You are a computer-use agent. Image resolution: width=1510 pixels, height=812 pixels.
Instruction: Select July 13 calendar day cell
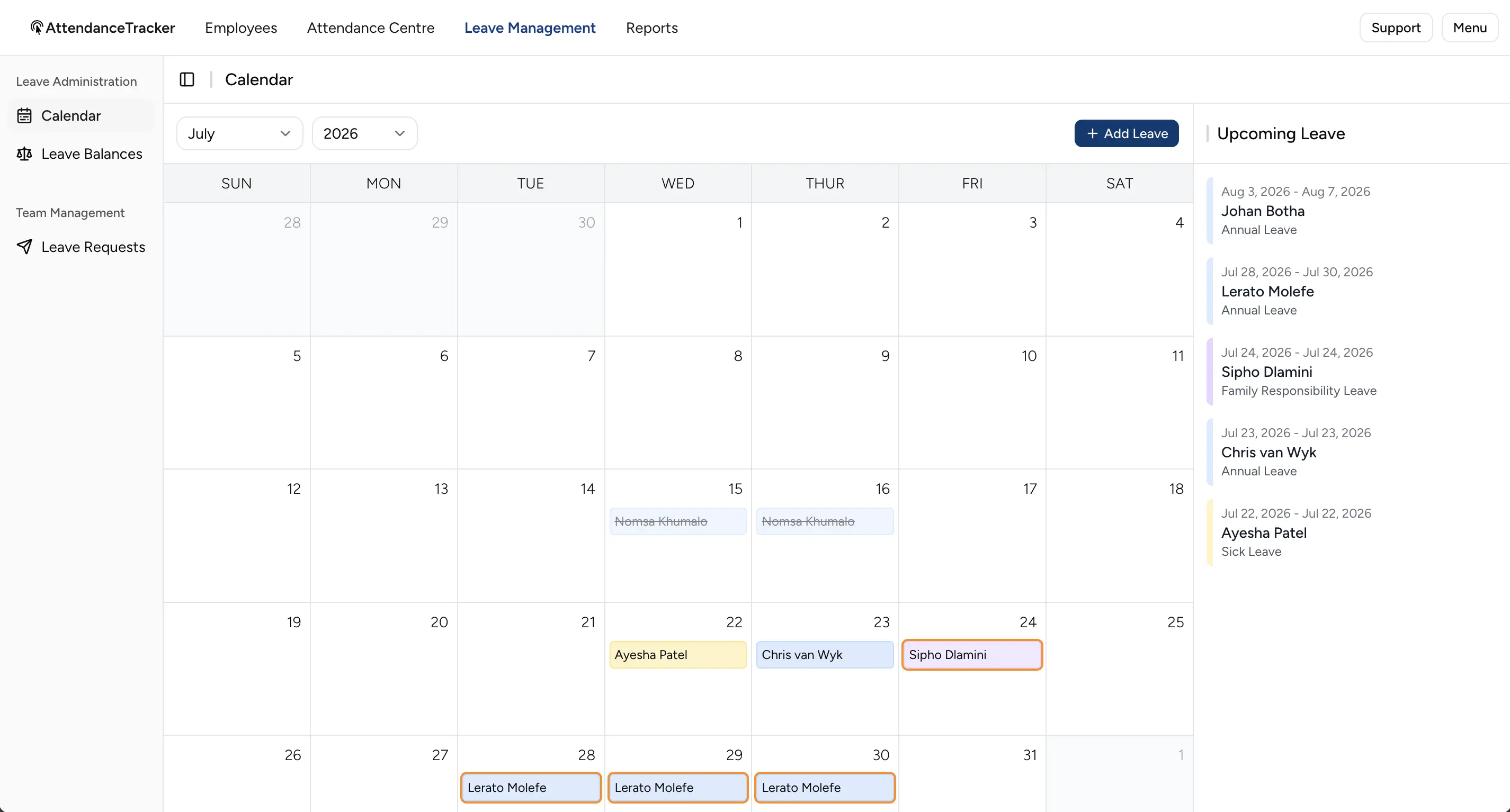[x=384, y=536]
